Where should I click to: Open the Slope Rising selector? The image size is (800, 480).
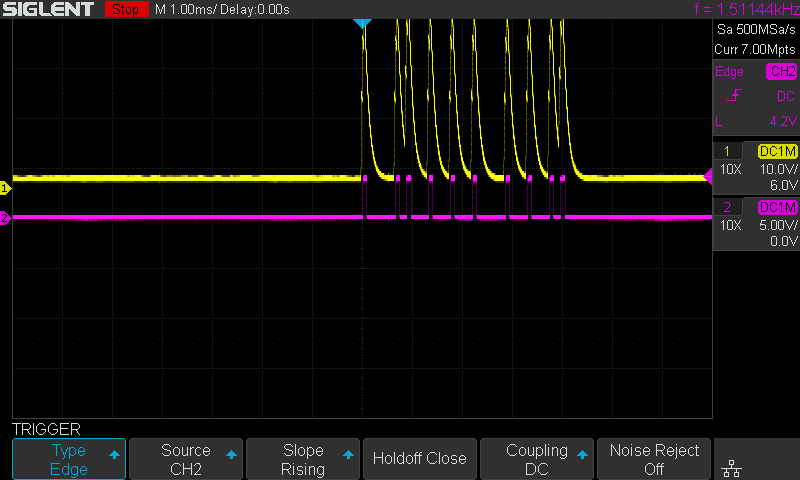point(303,459)
